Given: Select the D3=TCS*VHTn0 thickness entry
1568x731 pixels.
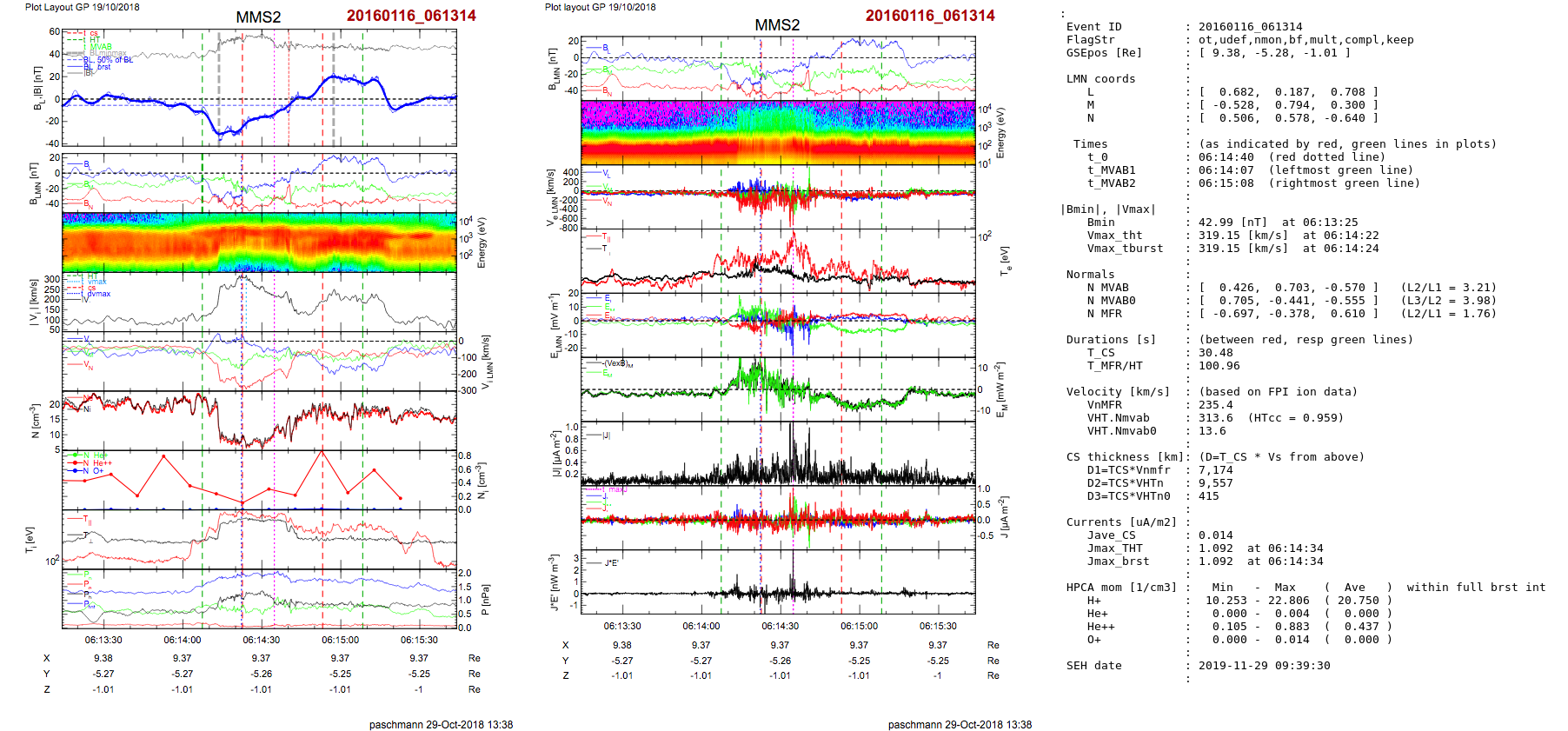Looking at the screenshot, I should (1128, 496).
